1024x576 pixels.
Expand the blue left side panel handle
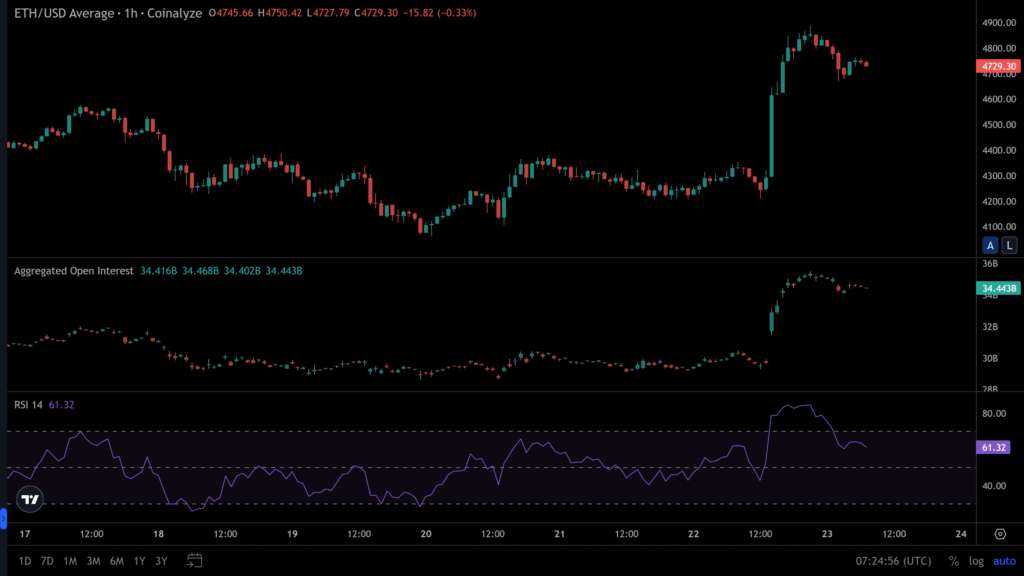pos(3,519)
